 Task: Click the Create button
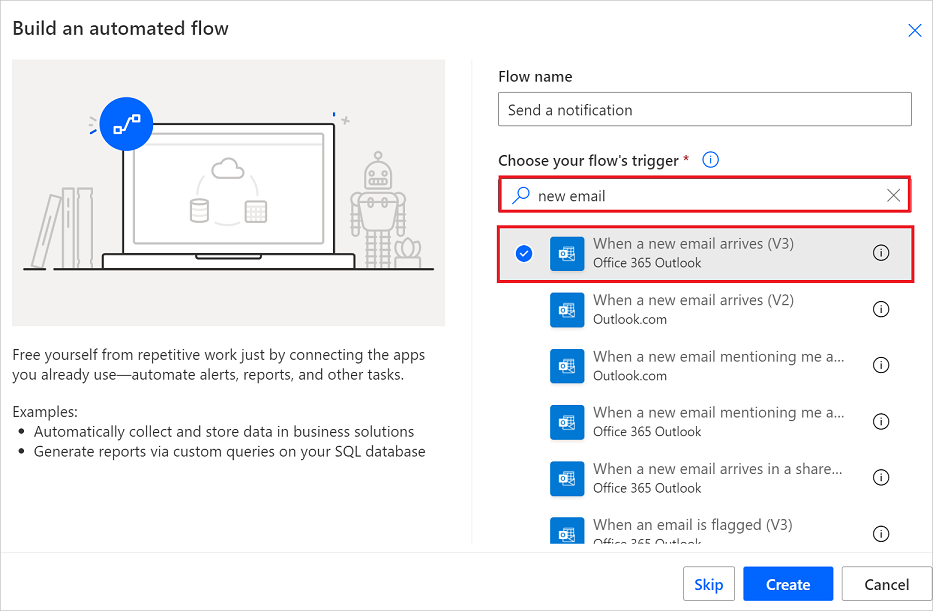click(x=788, y=584)
